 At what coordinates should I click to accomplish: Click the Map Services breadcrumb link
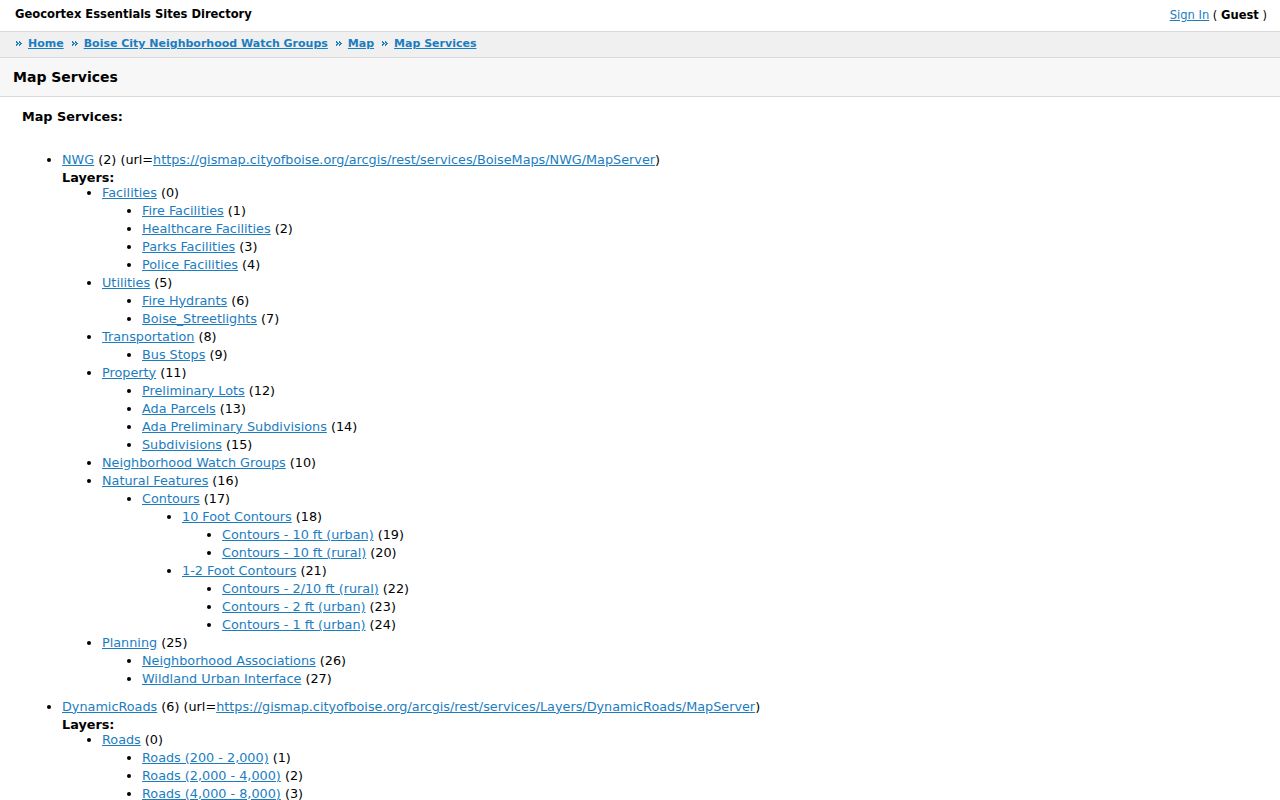(x=435, y=43)
